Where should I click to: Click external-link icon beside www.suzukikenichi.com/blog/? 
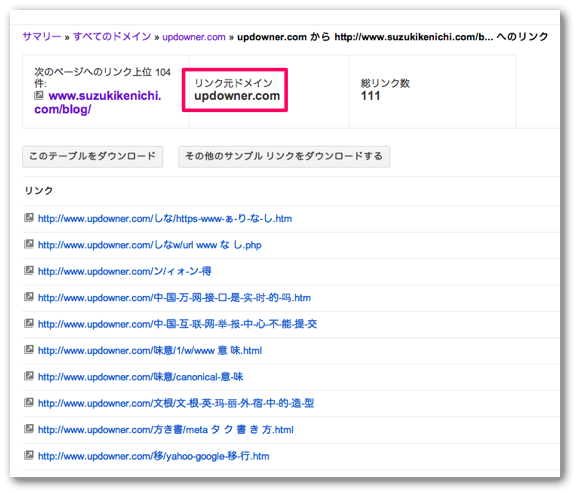pyautogui.click(x=39, y=96)
